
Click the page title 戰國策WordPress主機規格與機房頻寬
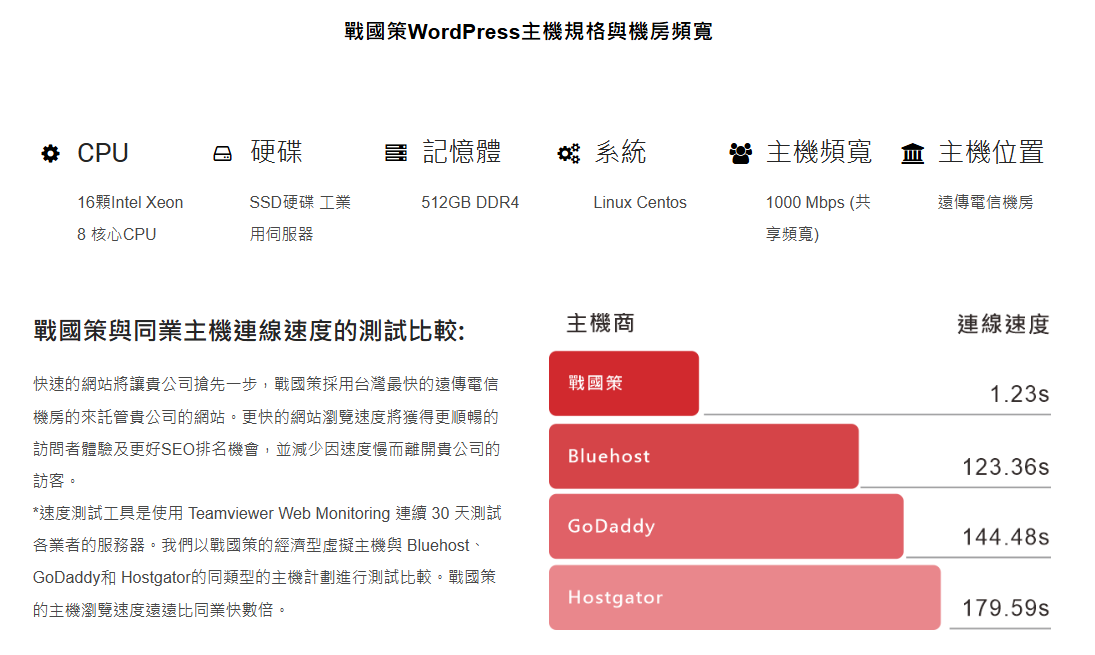click(x=528, y=31)
